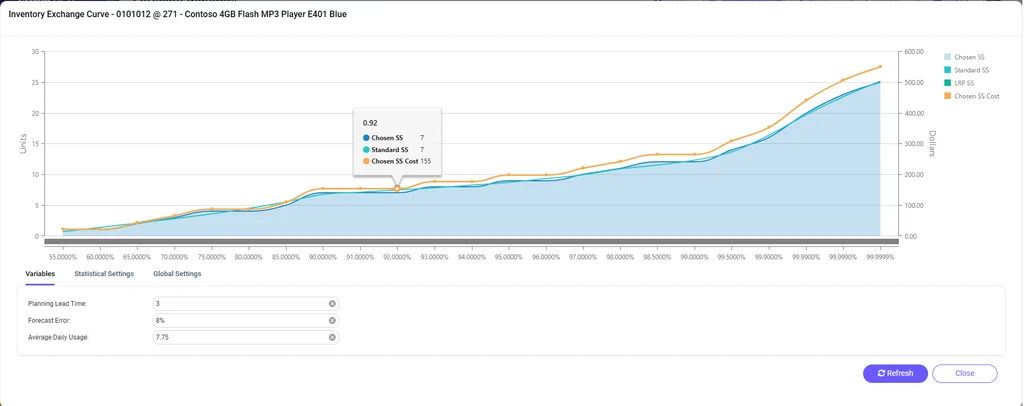Click the tooltip heading 0.92
Screen dimensions: 1024x406
click(x=370, y=123)
